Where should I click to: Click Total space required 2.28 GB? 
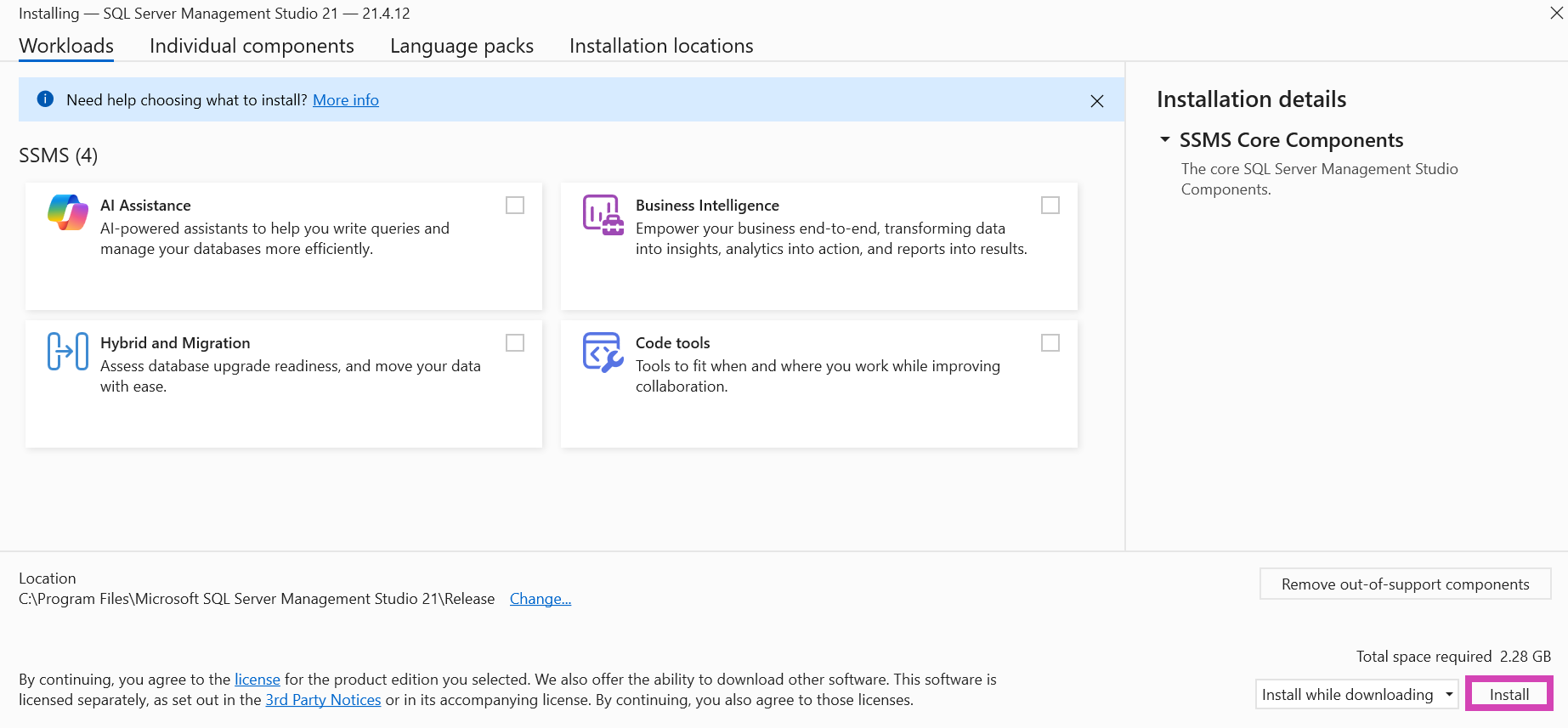point(1453,657)
